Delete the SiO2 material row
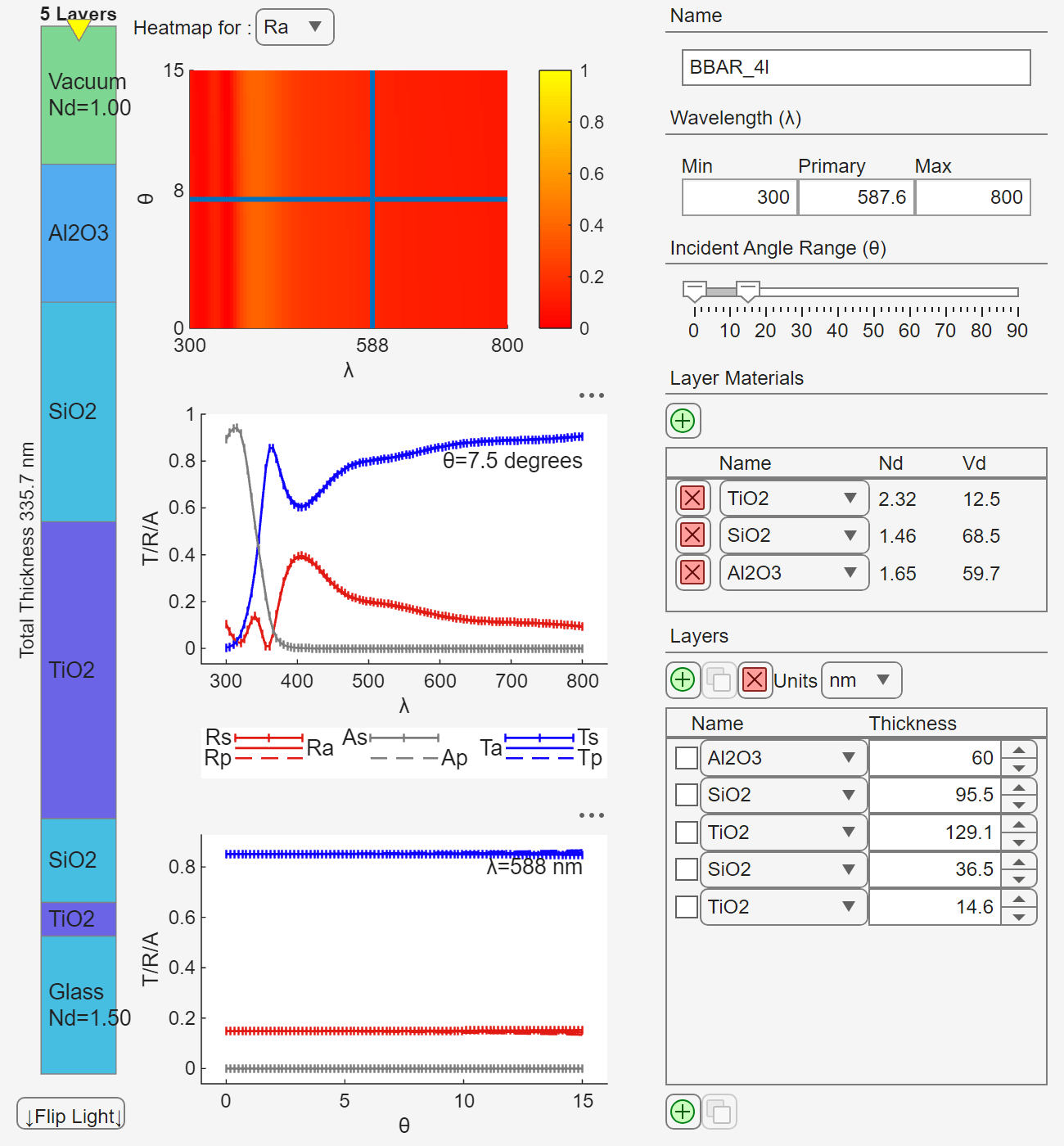 click(692, 535)
